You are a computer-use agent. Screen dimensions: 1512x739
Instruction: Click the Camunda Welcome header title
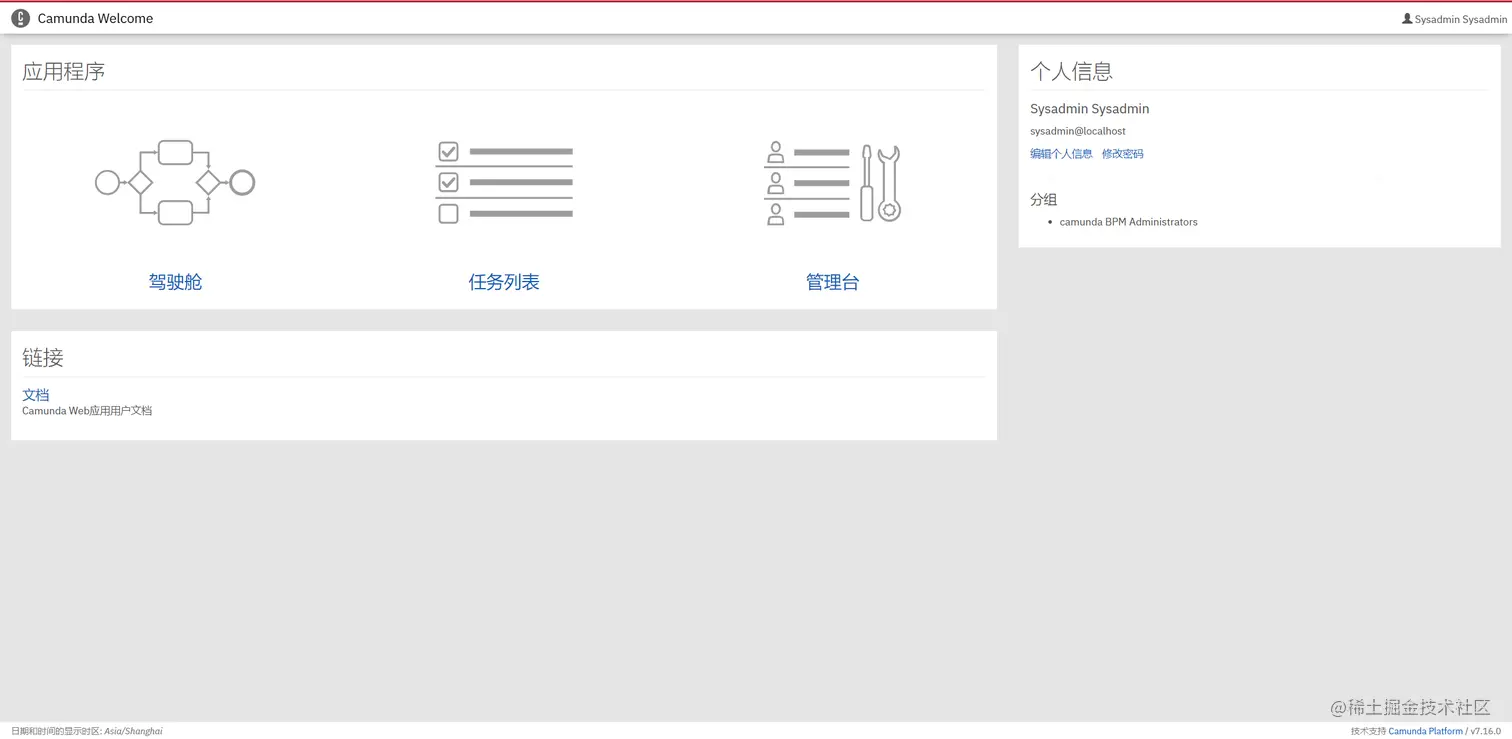pyautogui.click(x=95, y=18)
